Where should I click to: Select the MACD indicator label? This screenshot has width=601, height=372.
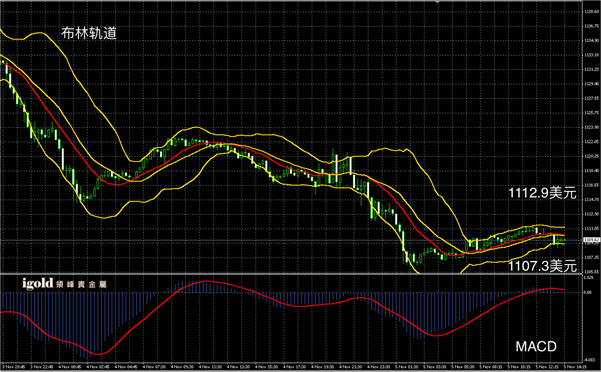(x=536, y=346)
